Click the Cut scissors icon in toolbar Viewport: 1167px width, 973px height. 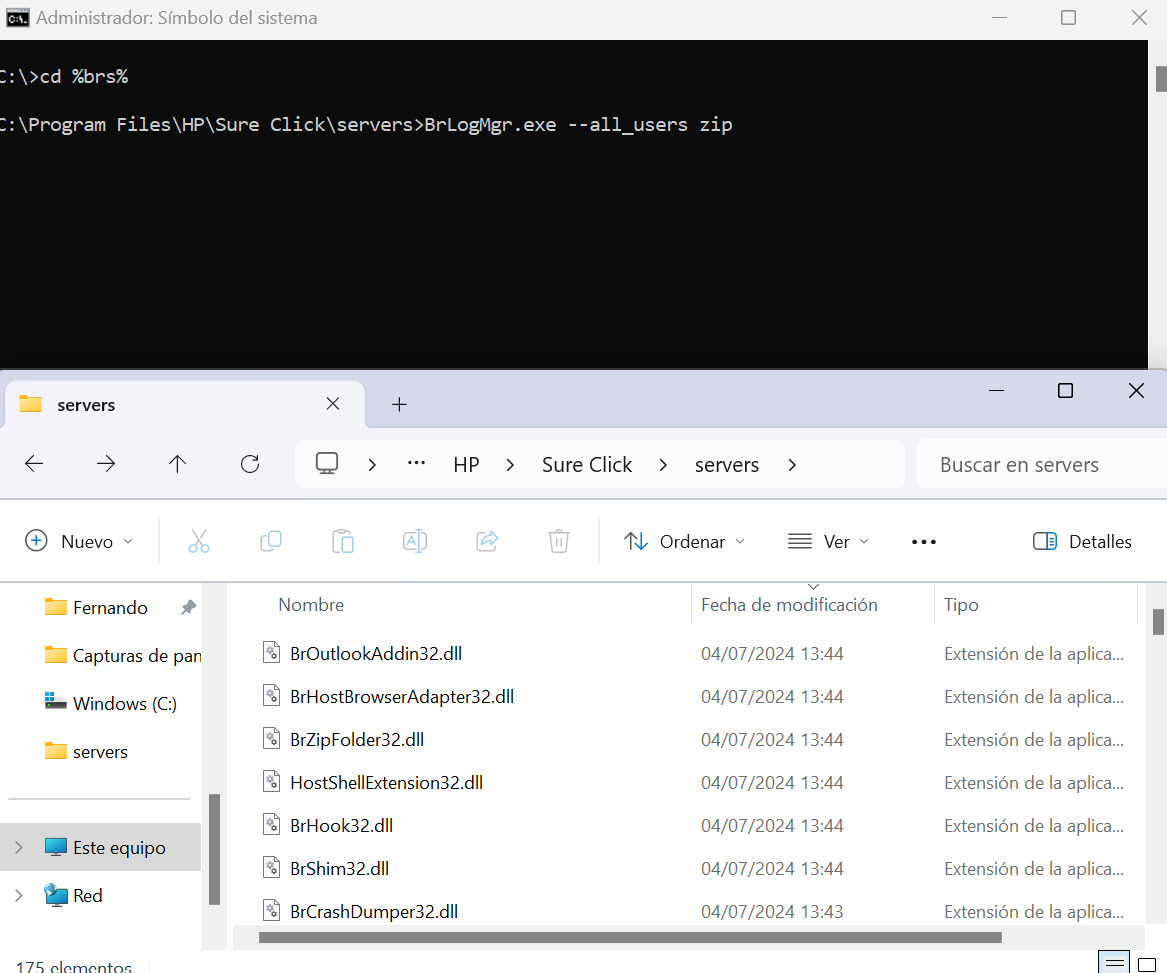coord(199,541)
